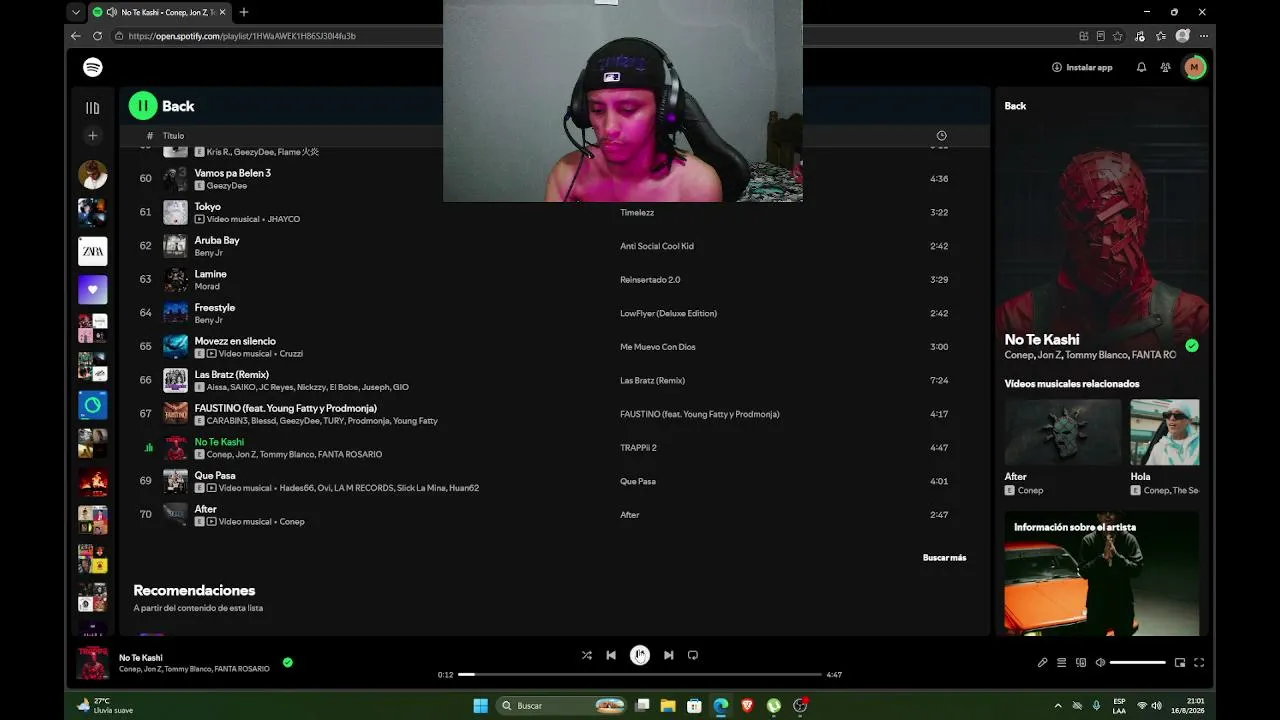The height and width of the screenshot is (720, 1280).
Task: Collapse the library sidebar icon
Action: [x=93, y=107]
